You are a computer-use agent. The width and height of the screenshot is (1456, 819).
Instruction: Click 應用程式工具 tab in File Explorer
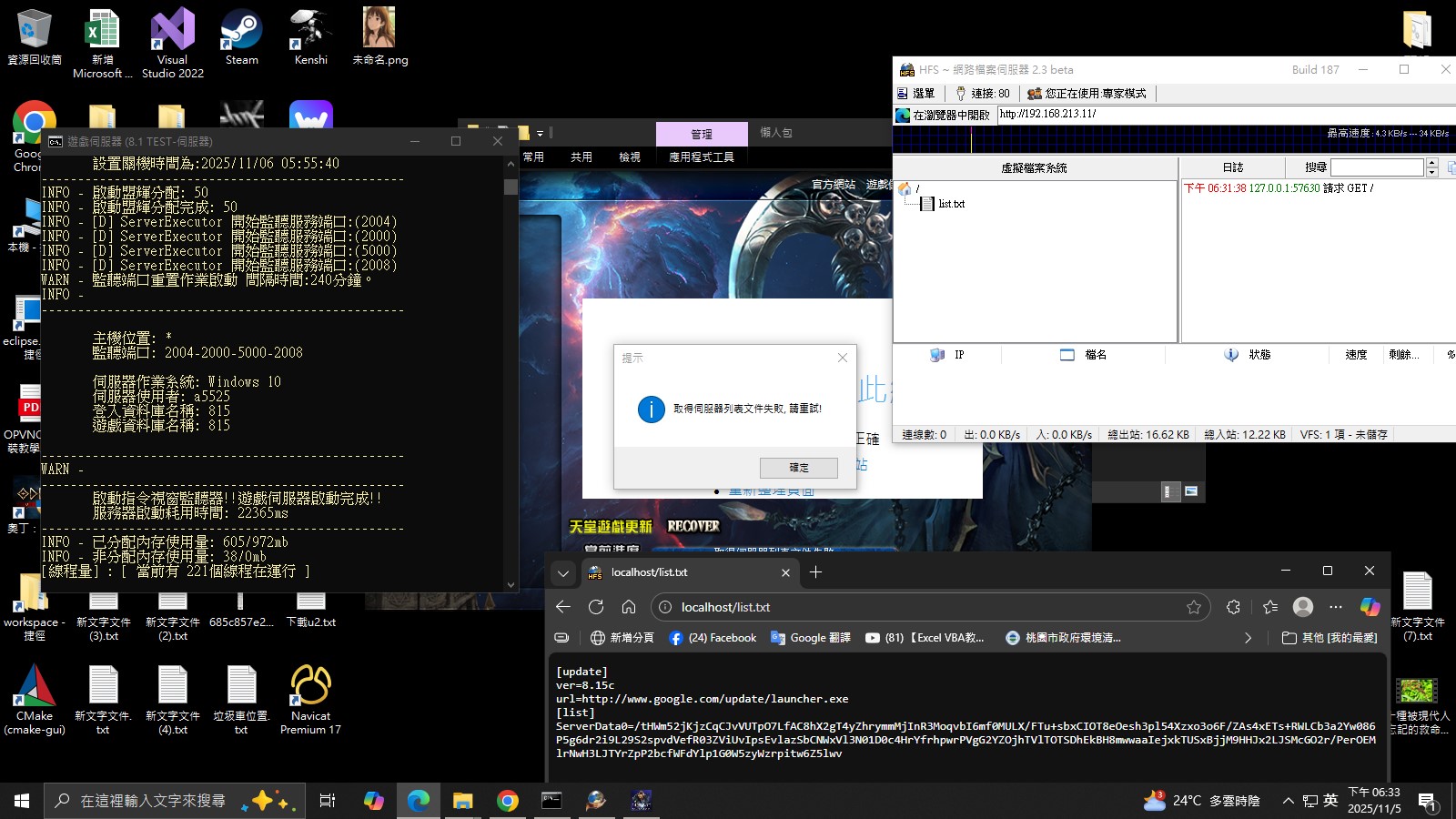(702, 157)
